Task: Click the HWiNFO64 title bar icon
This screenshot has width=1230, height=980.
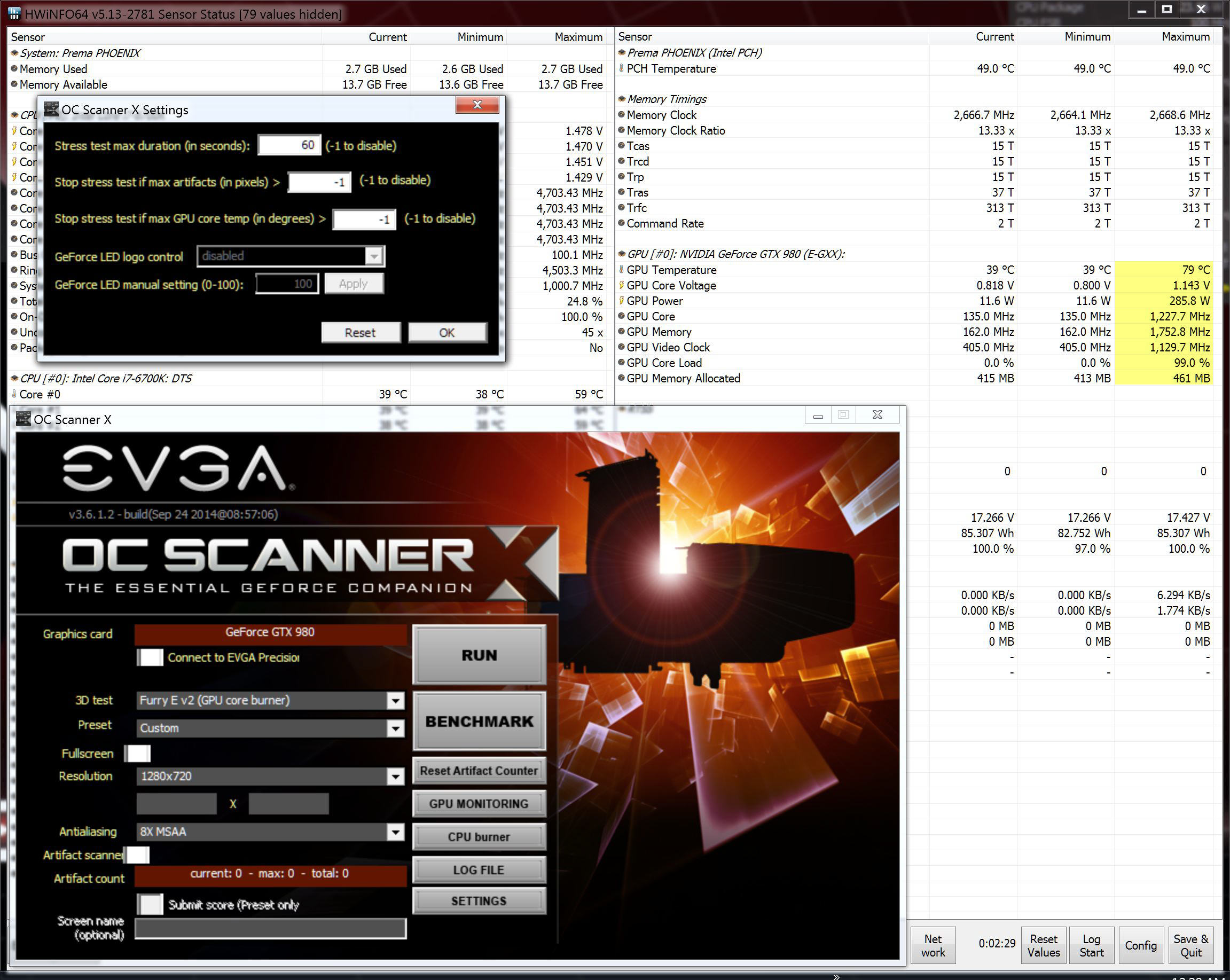Action: point(14,14)
